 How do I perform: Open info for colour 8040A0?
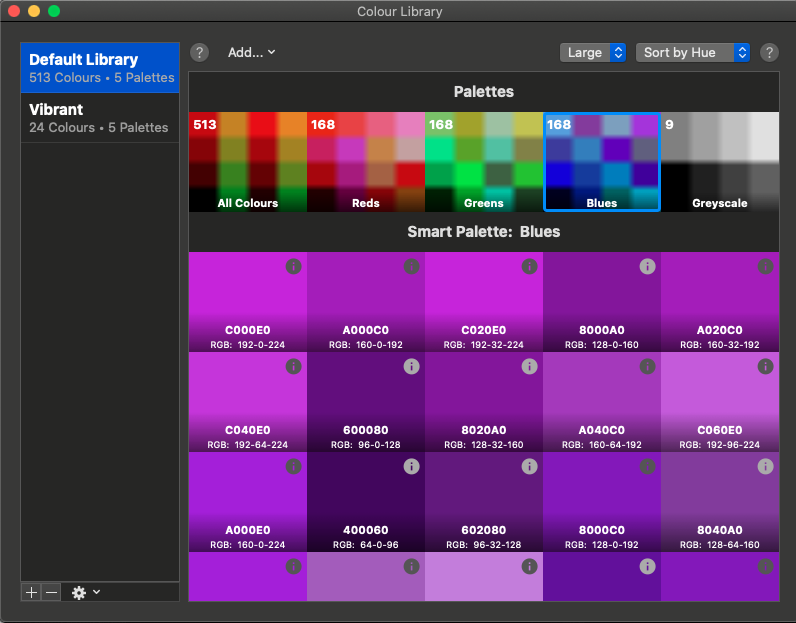pos(766,466)
